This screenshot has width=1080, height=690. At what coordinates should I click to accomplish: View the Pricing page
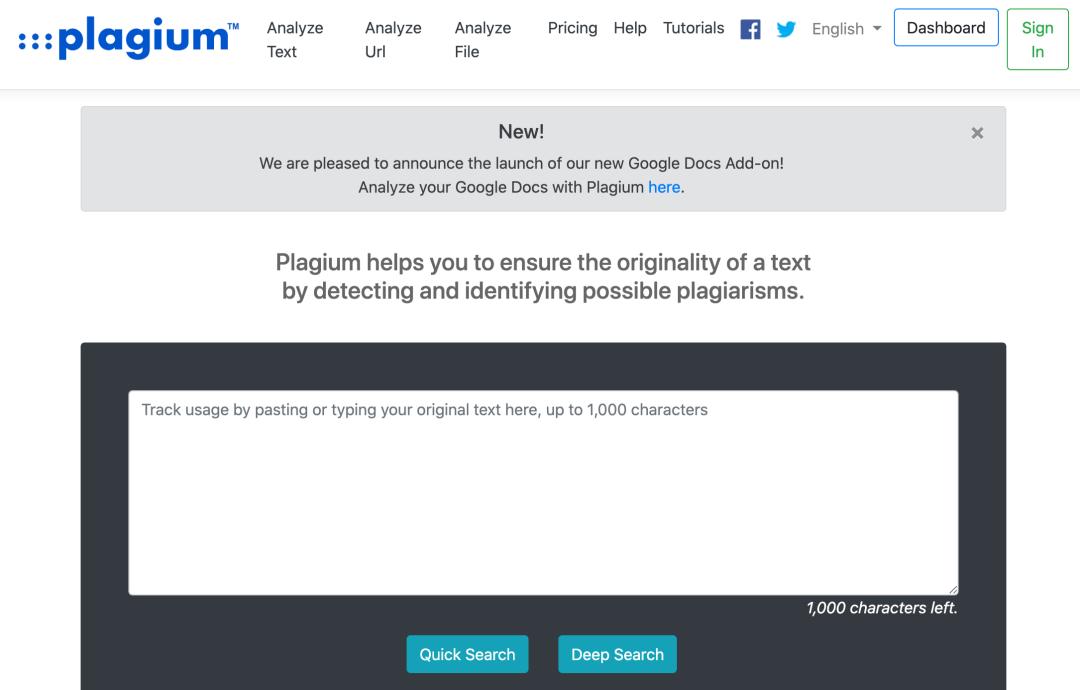click(572, 28)
